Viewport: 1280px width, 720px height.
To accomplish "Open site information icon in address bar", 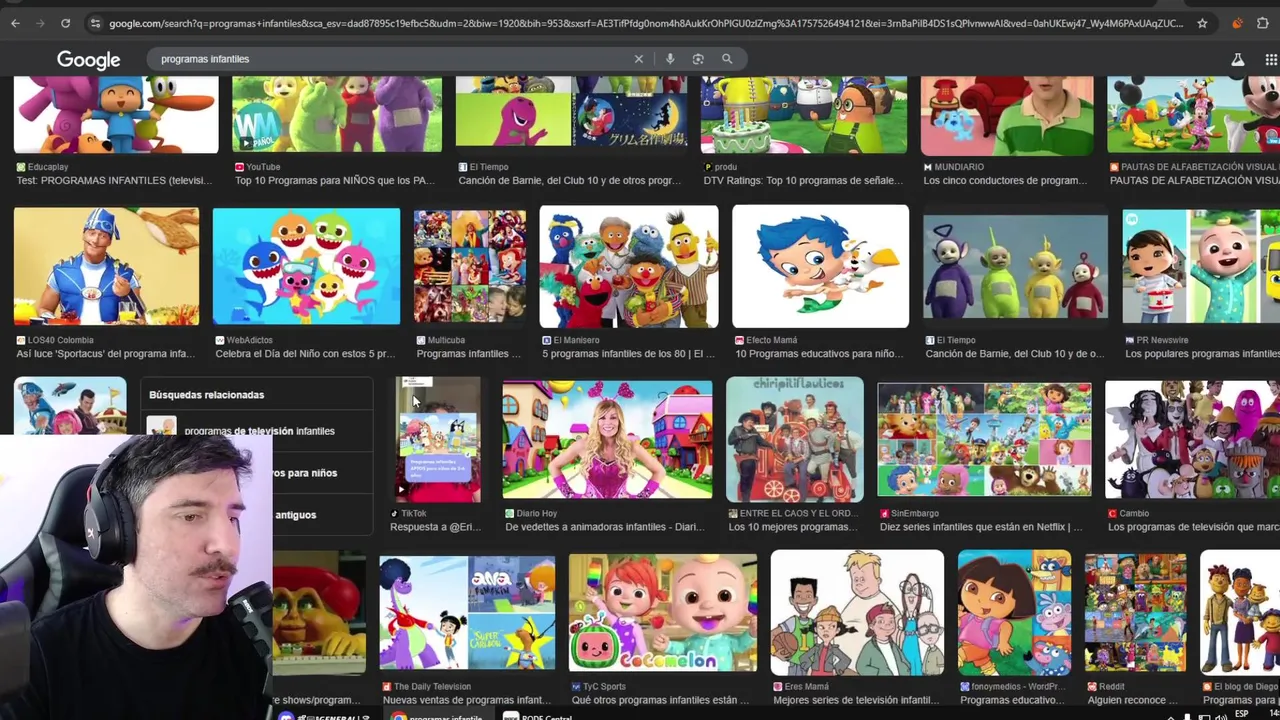I will pyautogui.click(x=94, y=23).
